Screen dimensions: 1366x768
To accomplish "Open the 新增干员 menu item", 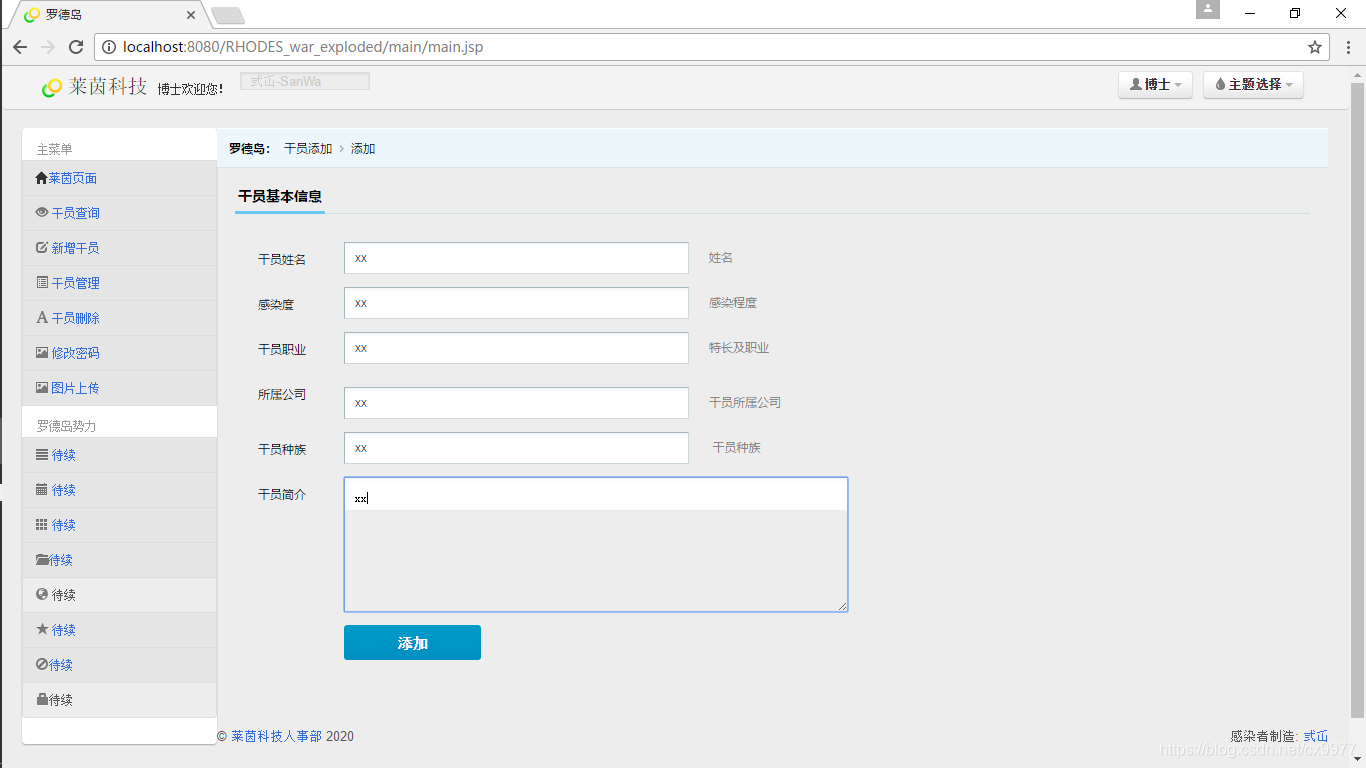I will coord(119,248).
